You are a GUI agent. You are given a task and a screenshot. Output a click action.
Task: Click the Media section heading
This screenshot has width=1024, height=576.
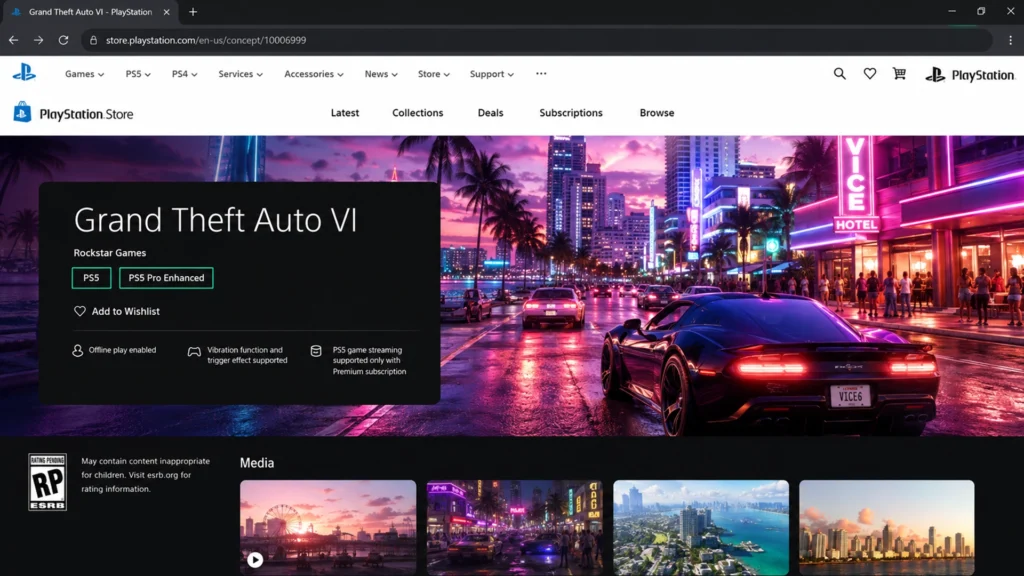pyautogui.click(x=257, y=463)
